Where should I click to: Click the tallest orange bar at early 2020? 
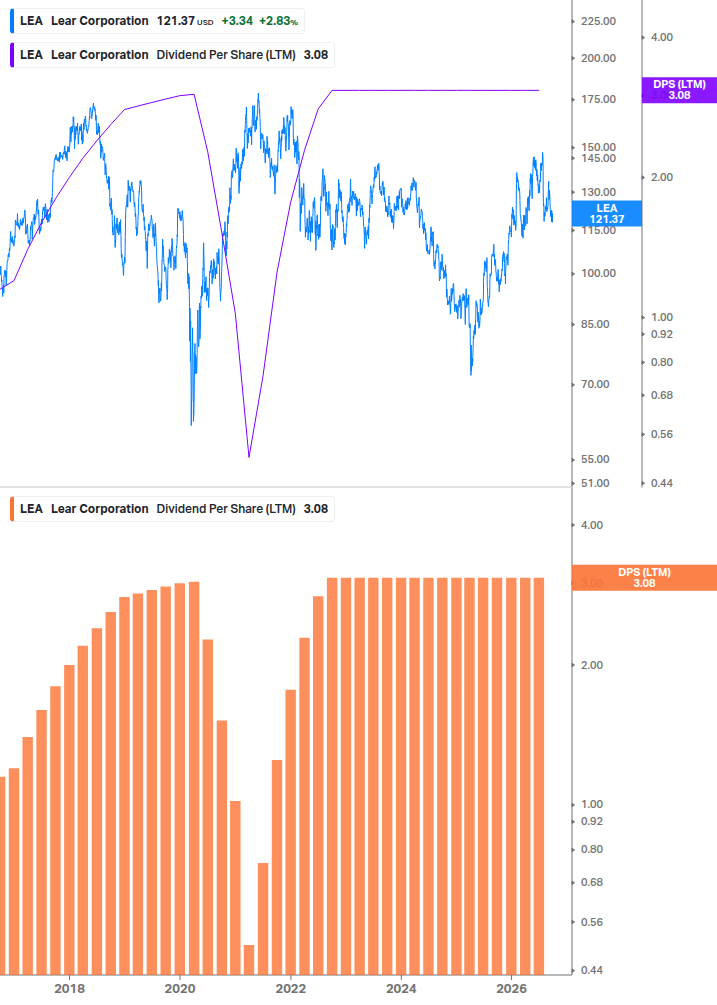pyautogui.click(x=194, y=779)
